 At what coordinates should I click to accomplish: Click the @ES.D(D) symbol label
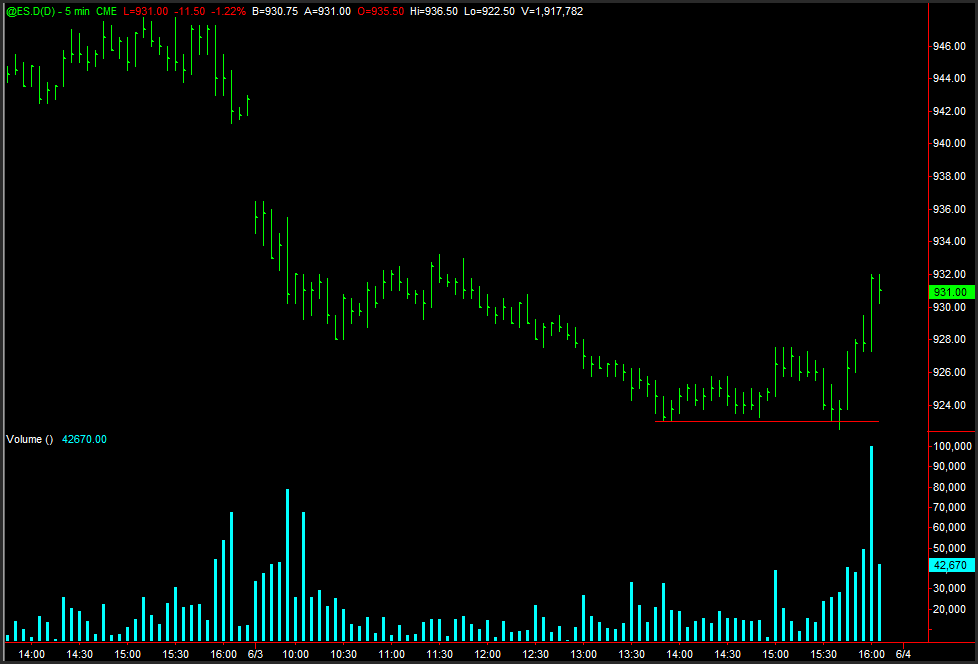[x=31, y=11]
